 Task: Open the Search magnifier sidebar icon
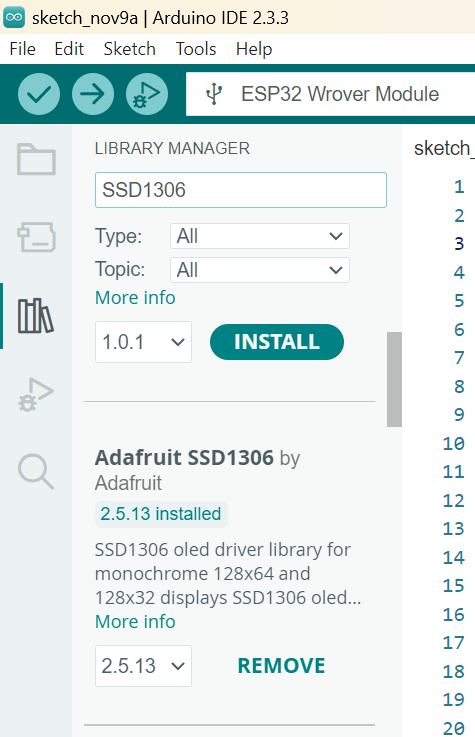point(36,471)
